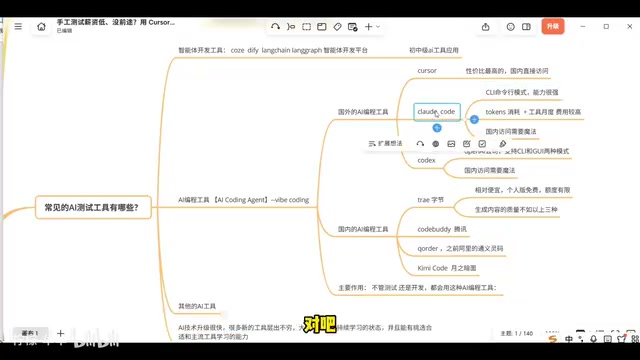The width and height of the screenshot is (640, 360).
Task: Select the claude code topic node
Action: (x=437, y=112)
